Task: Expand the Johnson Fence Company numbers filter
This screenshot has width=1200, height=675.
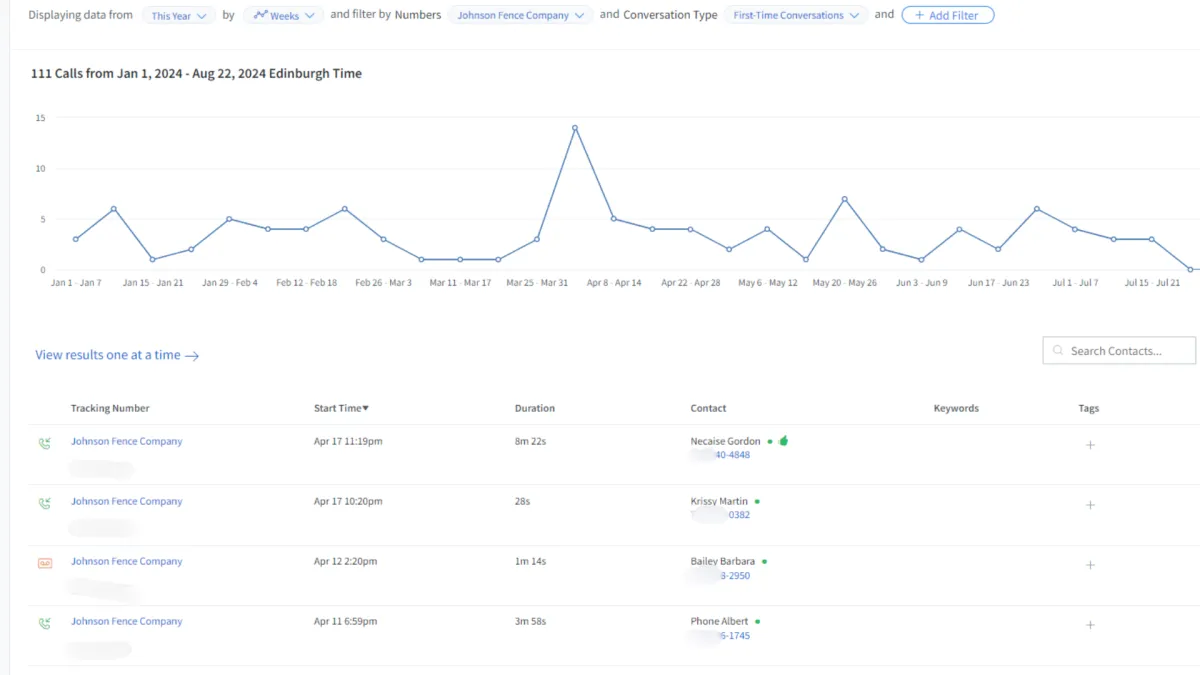Action: (520, 16)
